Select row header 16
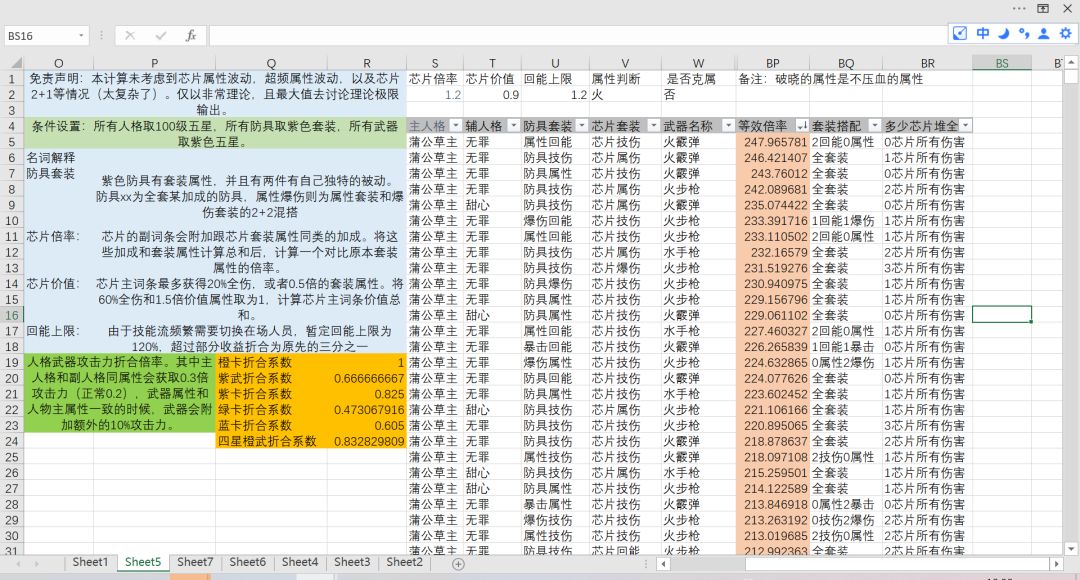 click(x=12, y=315)
